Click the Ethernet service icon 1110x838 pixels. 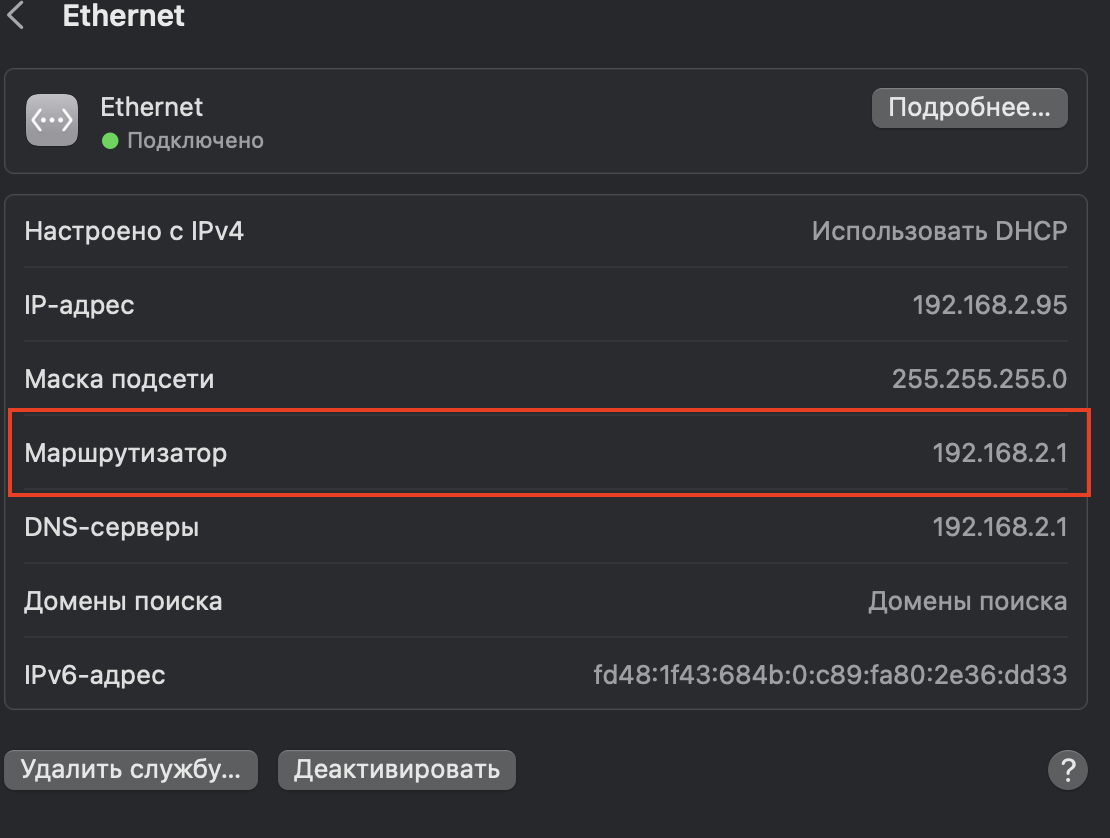click(52, 120)
